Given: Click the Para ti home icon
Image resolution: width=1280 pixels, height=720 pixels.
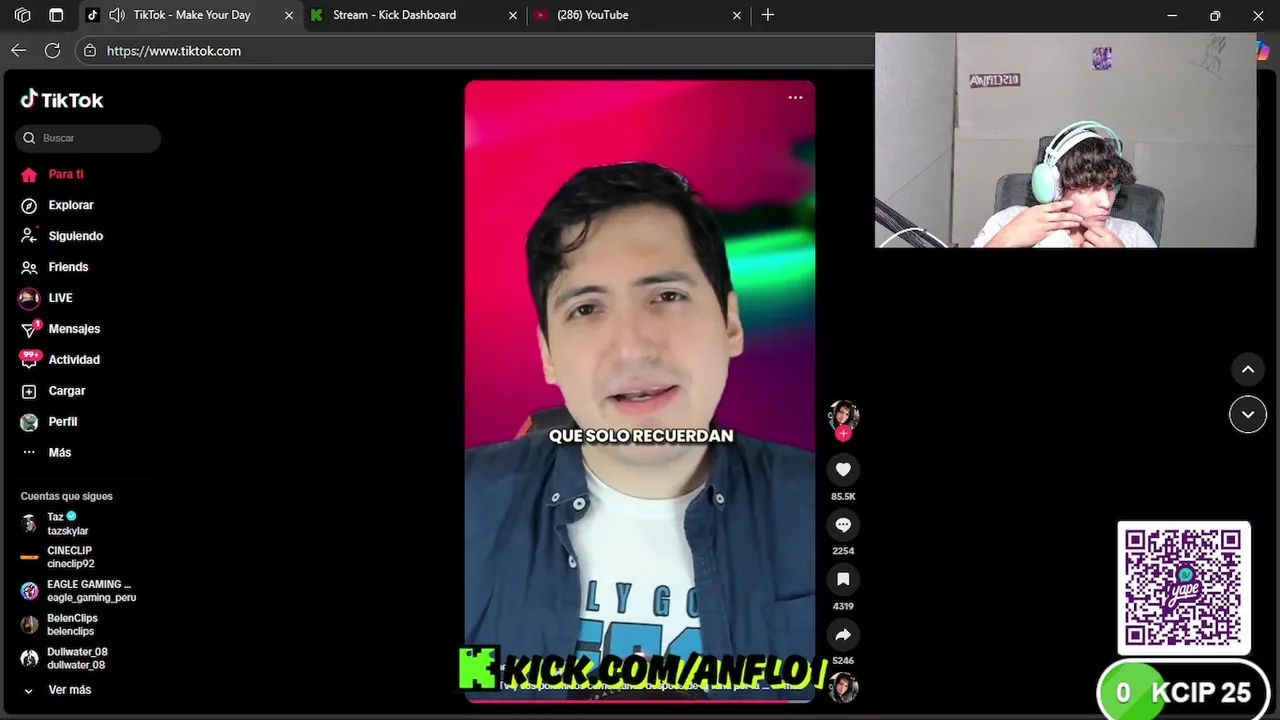Looking at the screenshot, I should pos(29,174).
